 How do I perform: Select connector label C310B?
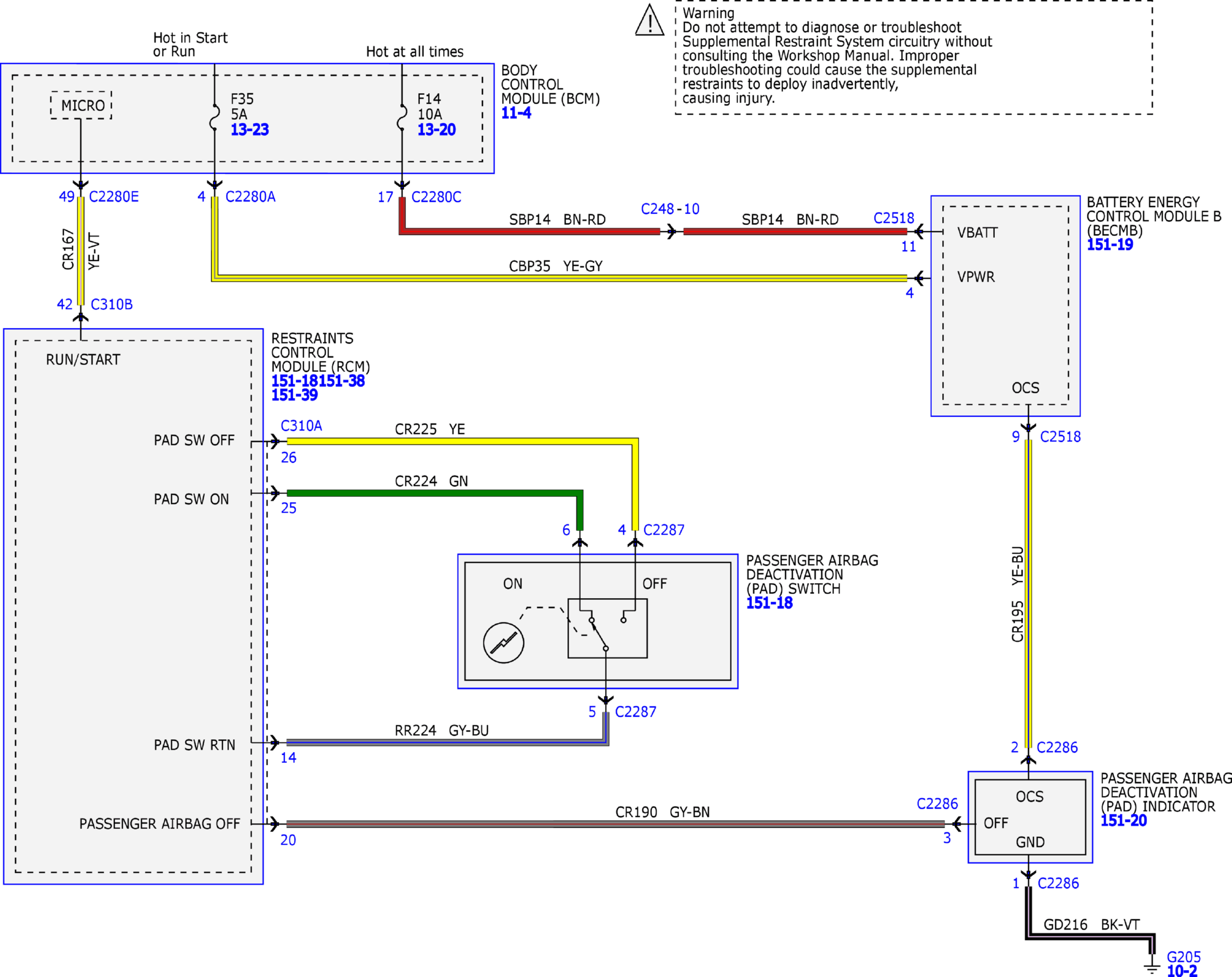click(112, 304)
